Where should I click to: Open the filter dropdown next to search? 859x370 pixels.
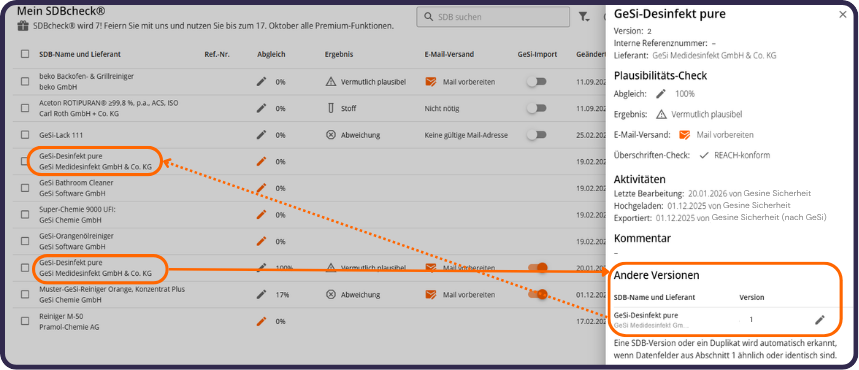pyautogui.click(x=584, y=18)
